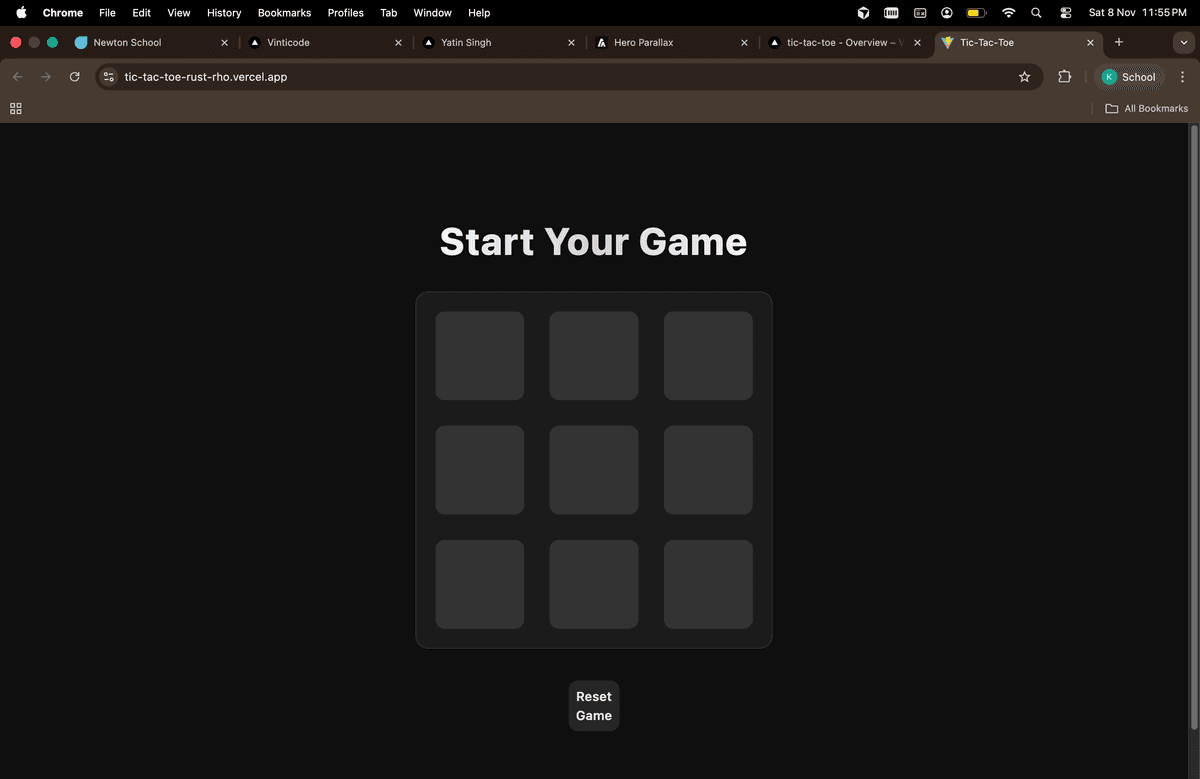View site information icon in address bar
This screenshot has height=779, width=1200.
109,77
